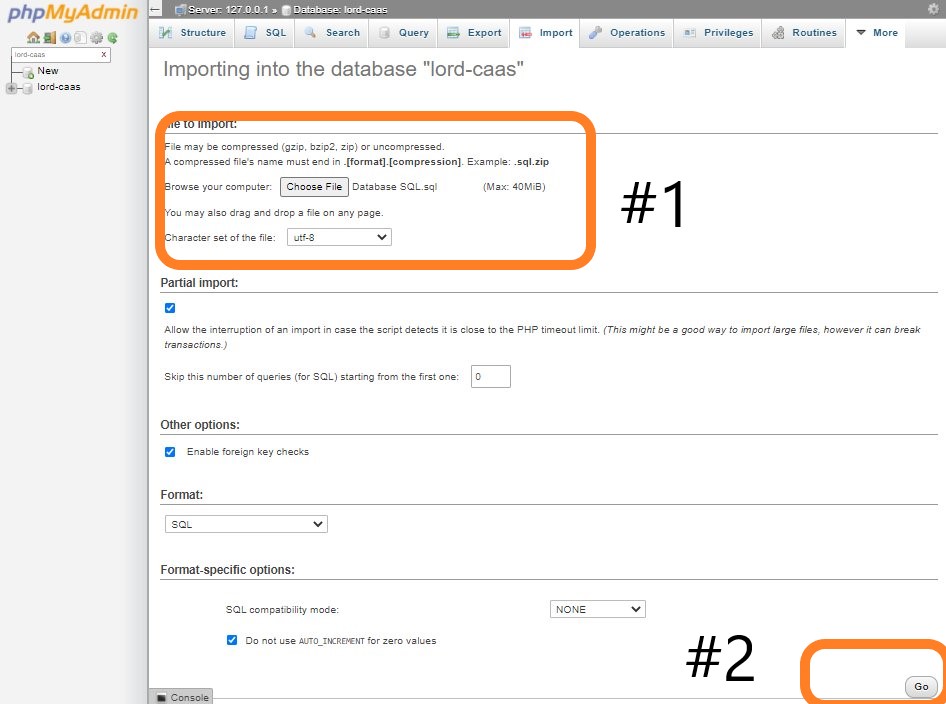The width and height of the screenshot is (946, 704).
Task: Open the SQL Format dropdown
Action: pos(246,524)
